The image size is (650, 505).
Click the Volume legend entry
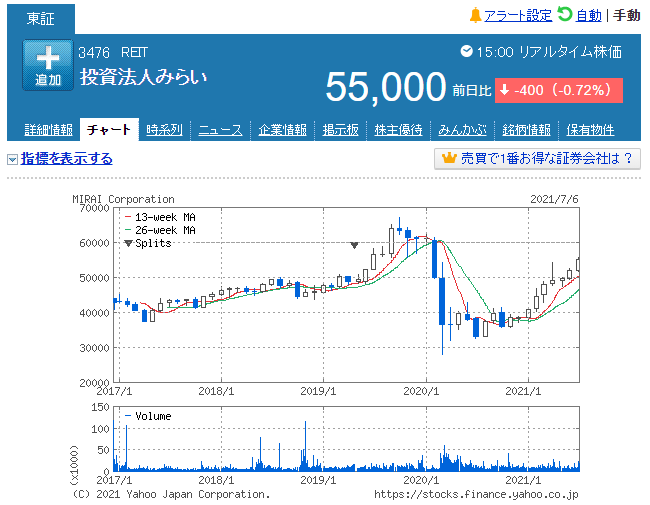(x=148, y=416)
